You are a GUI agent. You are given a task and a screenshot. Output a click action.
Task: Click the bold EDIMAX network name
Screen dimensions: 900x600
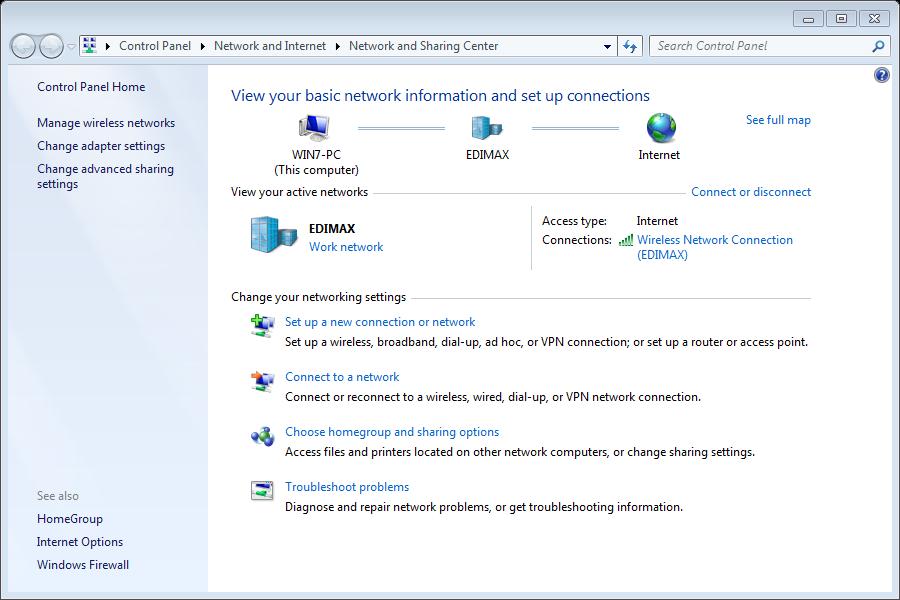coord(332,229)
